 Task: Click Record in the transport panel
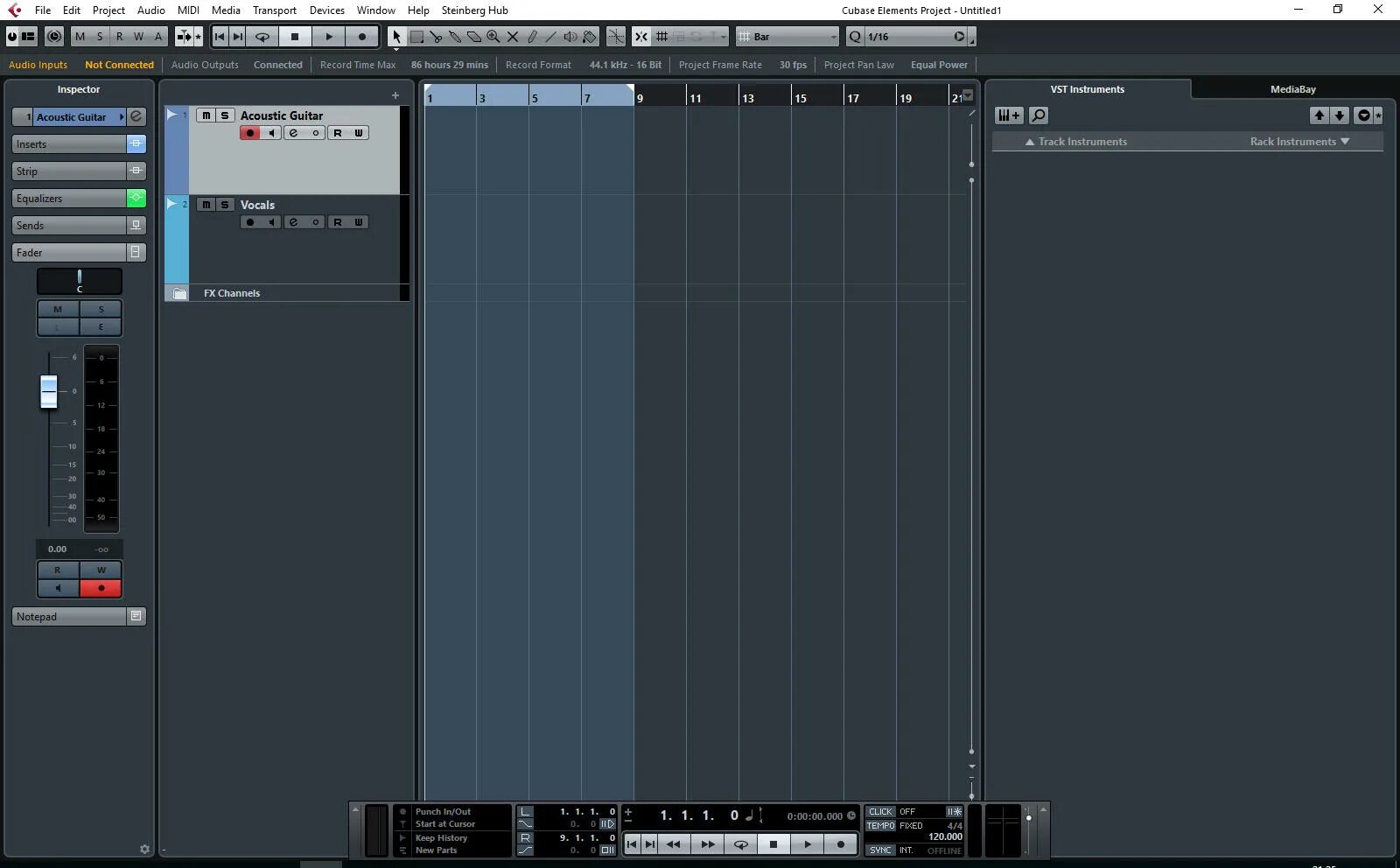[841, 844]
